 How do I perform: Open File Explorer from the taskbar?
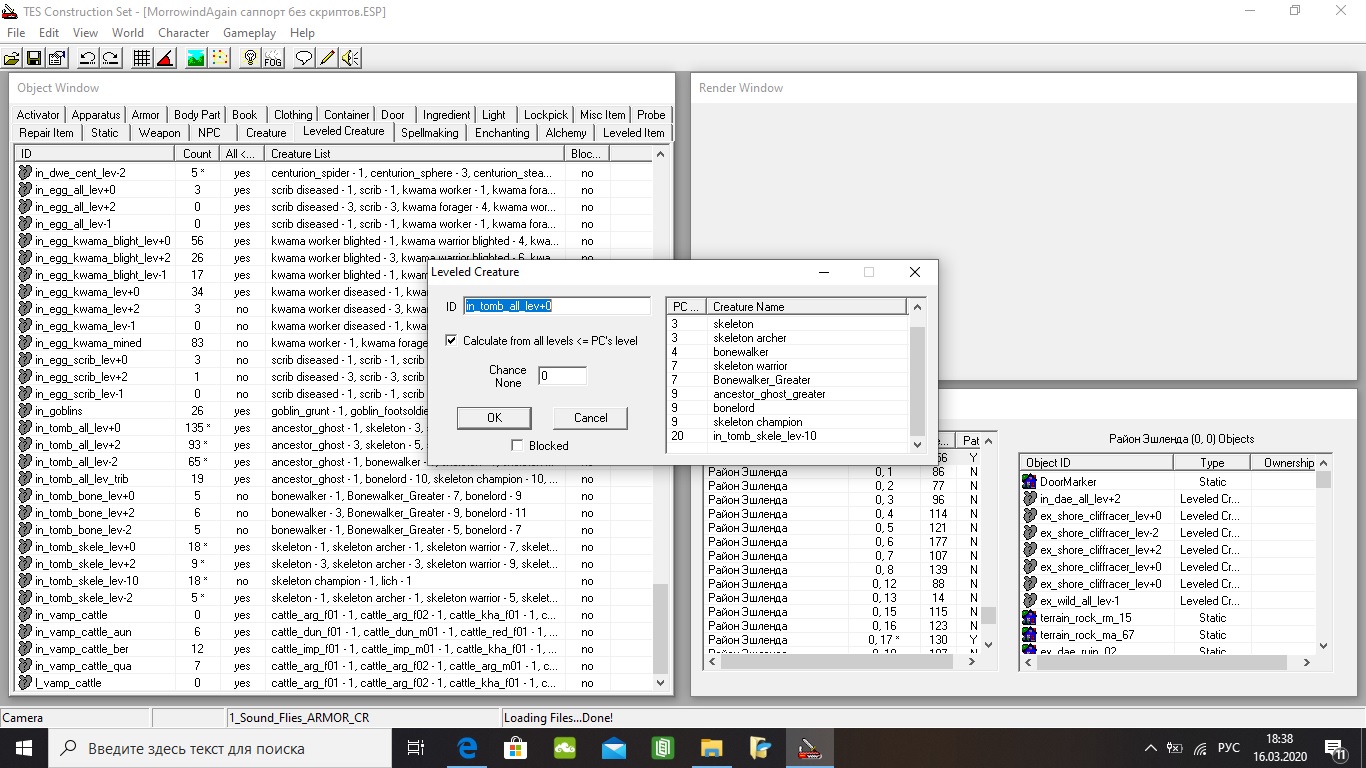coord(711,748)
